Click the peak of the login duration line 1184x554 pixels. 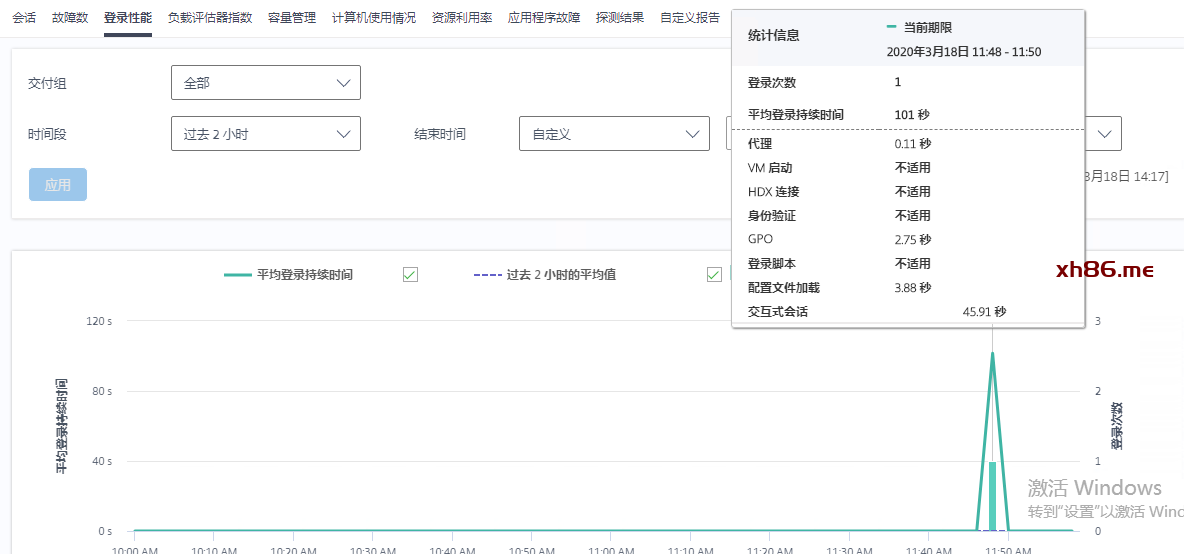(992, 353)
